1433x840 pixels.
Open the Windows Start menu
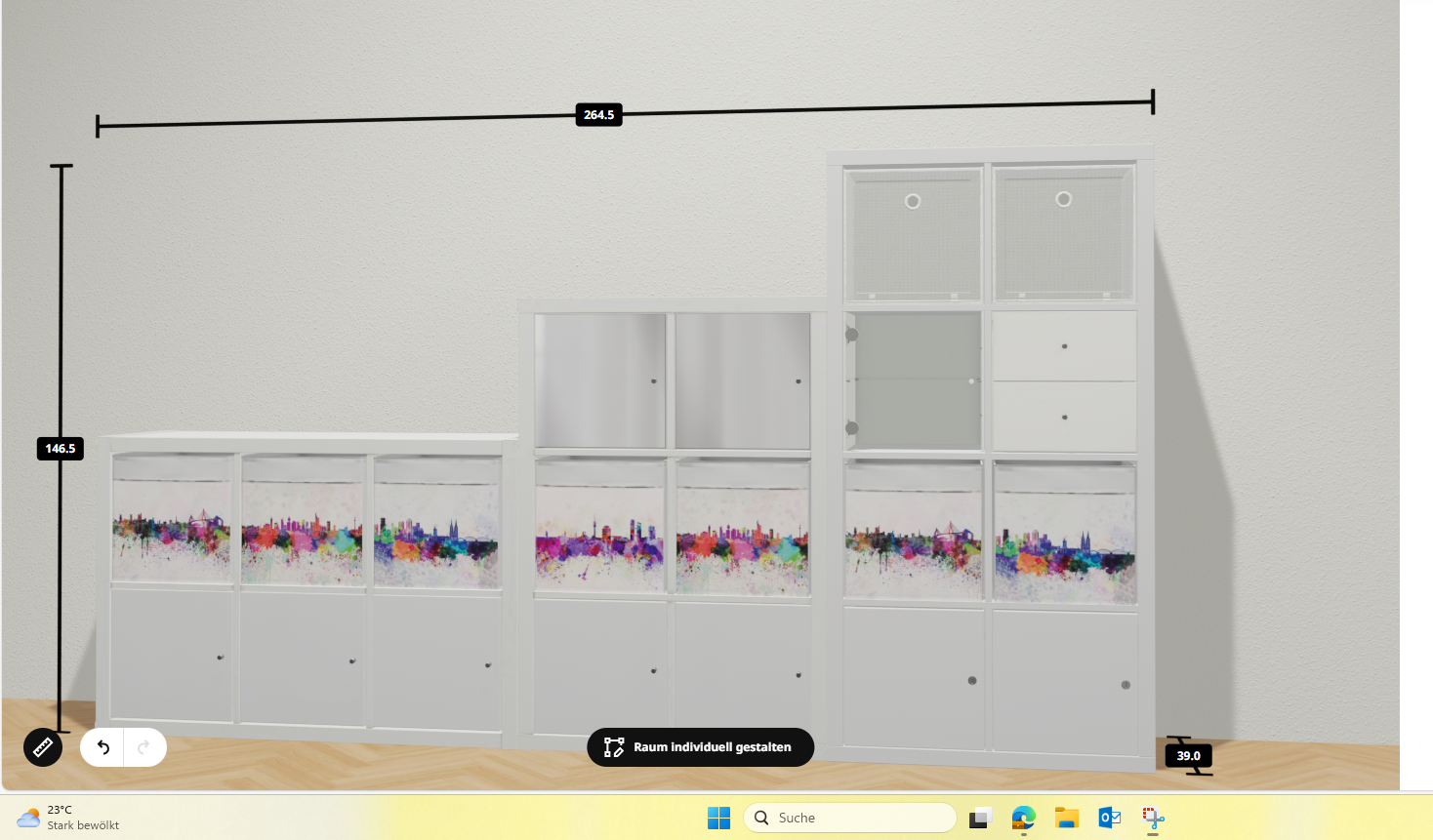718,818
